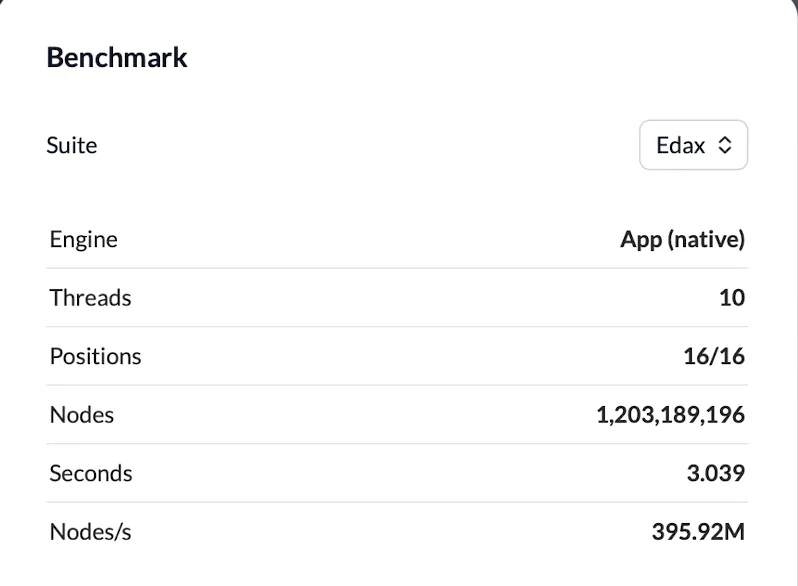The height and width of the screenshot is (586, 798).
Task: Click the Edax text in suite selector
Action: pyautogui.click(x=680, y=146)
